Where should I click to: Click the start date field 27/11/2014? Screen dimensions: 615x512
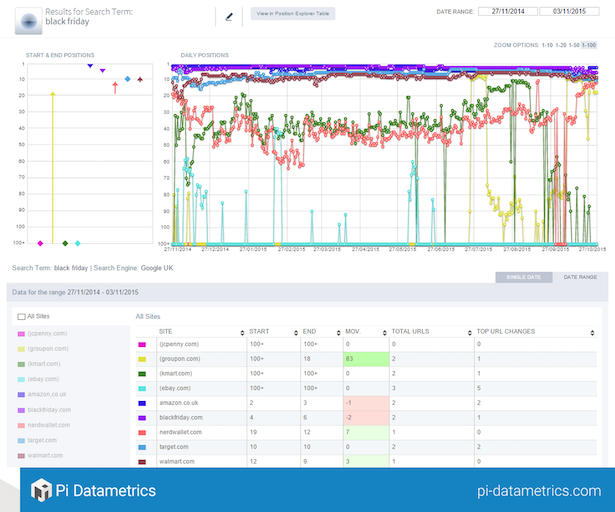507,11
